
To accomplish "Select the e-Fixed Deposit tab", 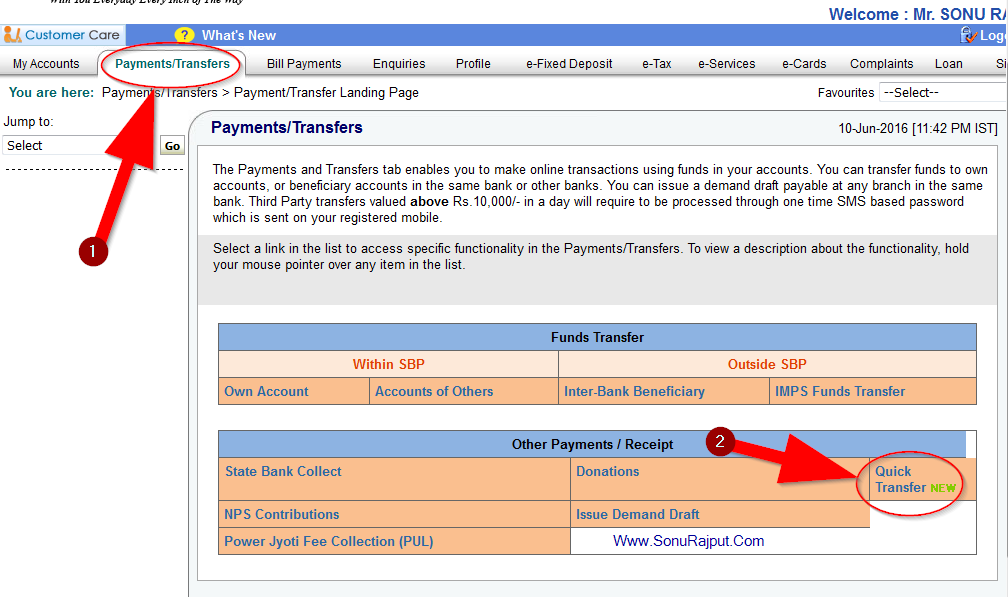I will tap(569, 64).
